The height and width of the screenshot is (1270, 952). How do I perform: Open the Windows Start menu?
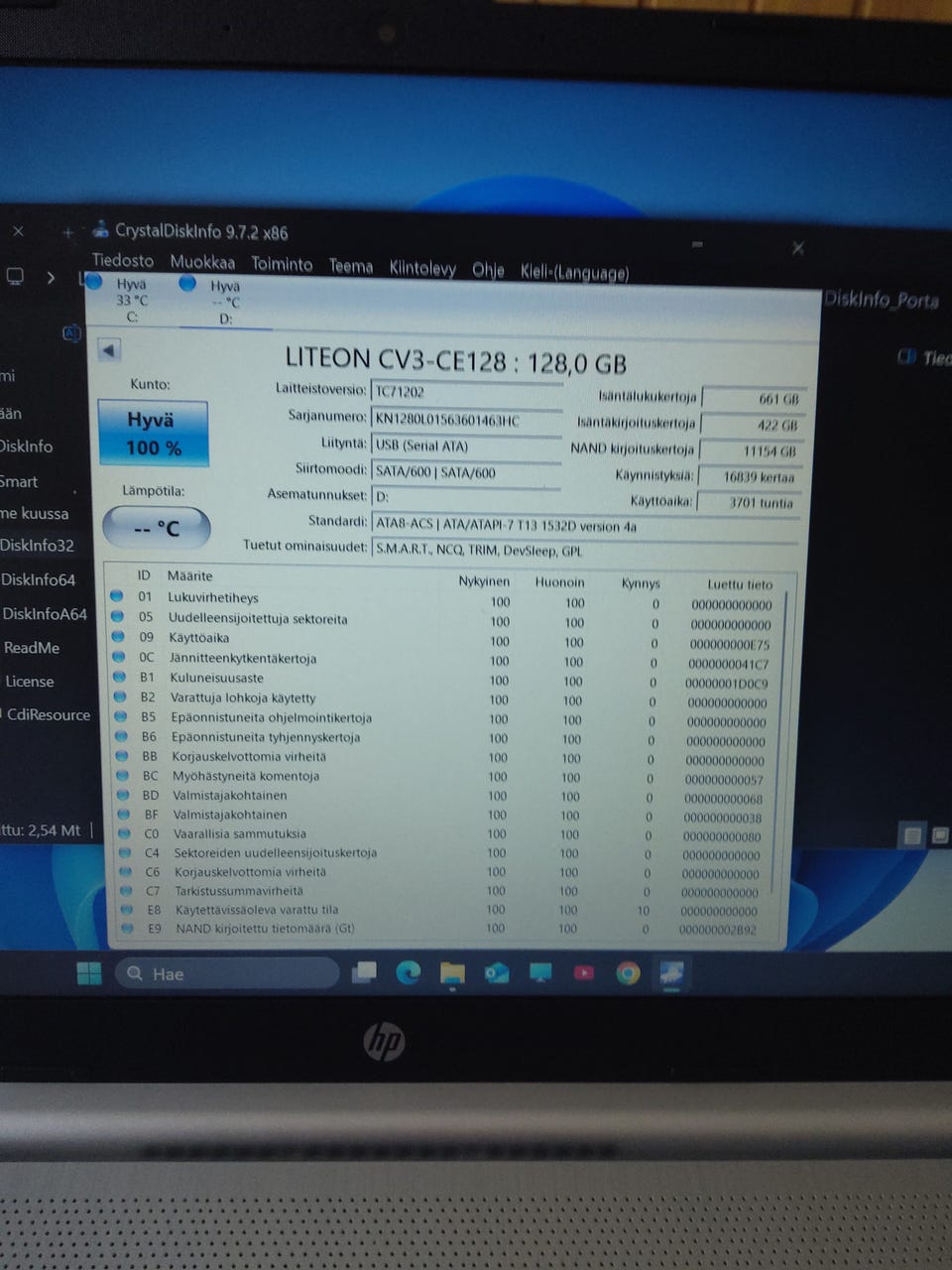click(89, 973)
